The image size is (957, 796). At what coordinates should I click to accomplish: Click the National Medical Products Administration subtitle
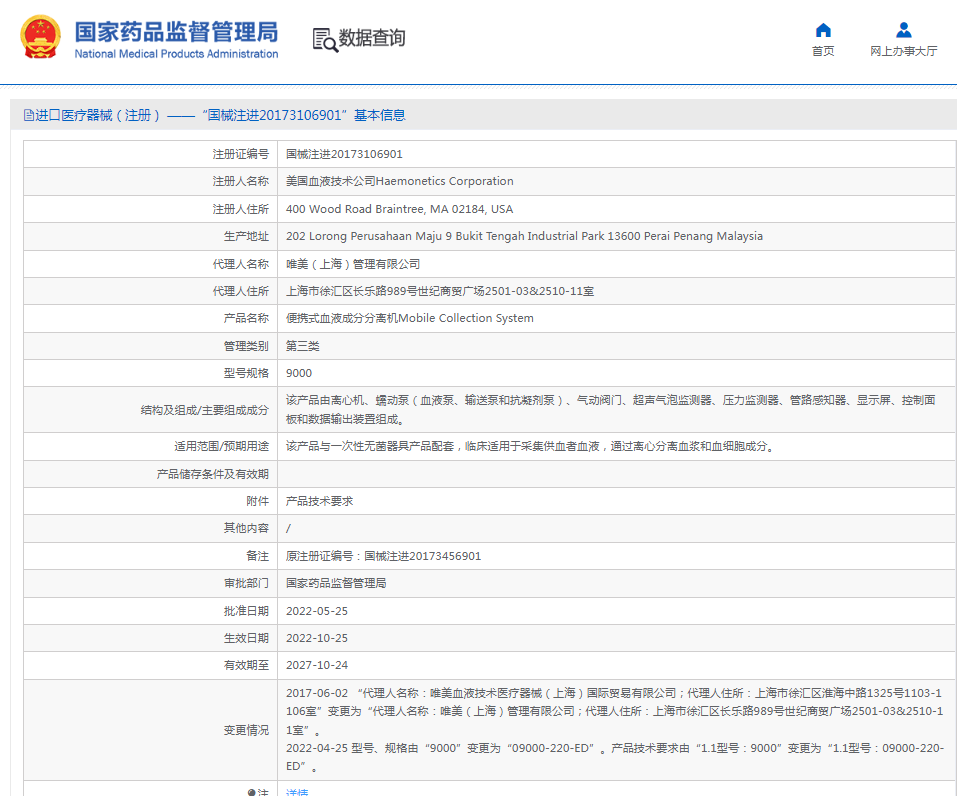tap(176, 54)
